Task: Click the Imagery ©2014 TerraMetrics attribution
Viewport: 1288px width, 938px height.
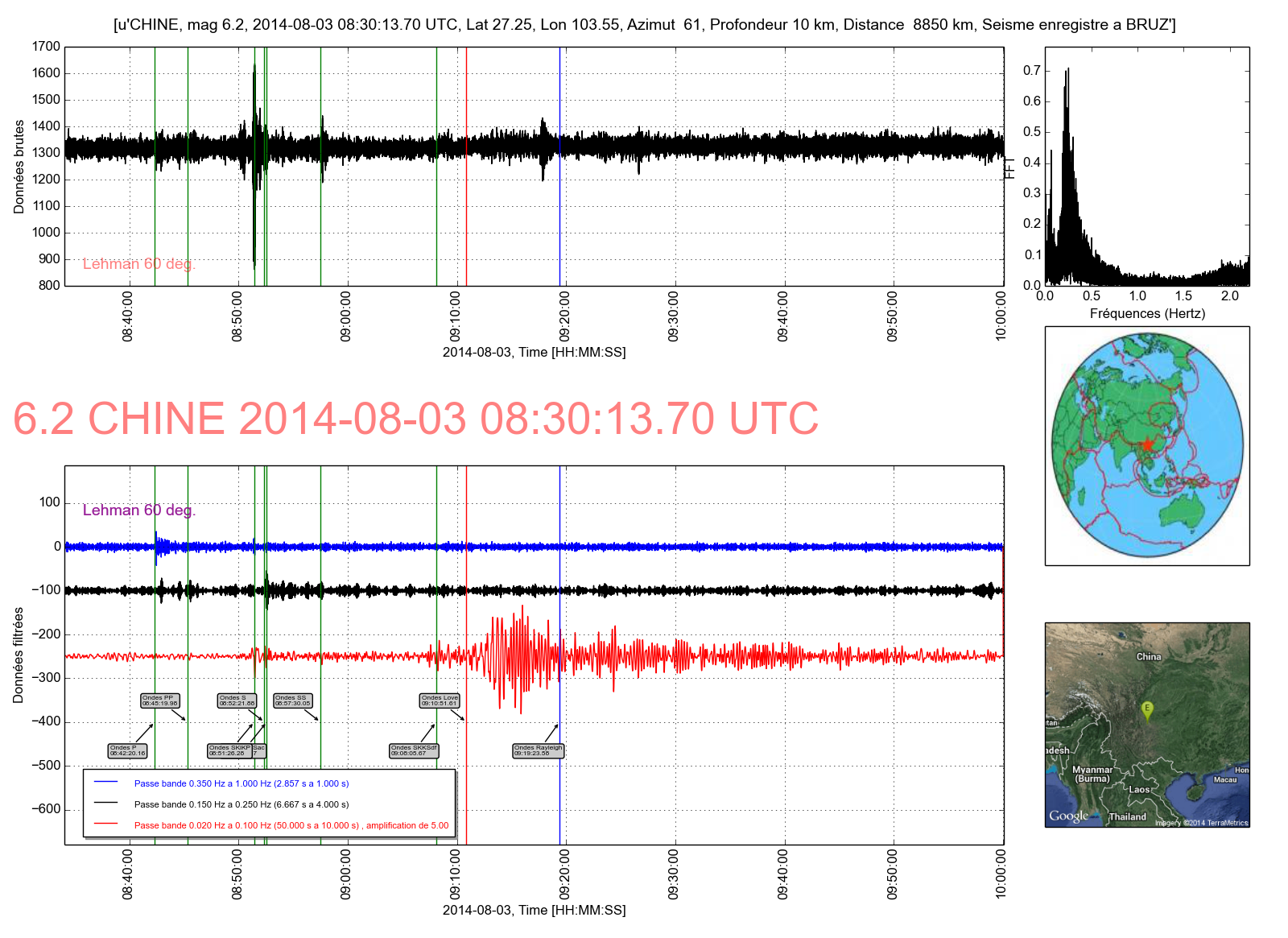Action: pos(1201,823)
